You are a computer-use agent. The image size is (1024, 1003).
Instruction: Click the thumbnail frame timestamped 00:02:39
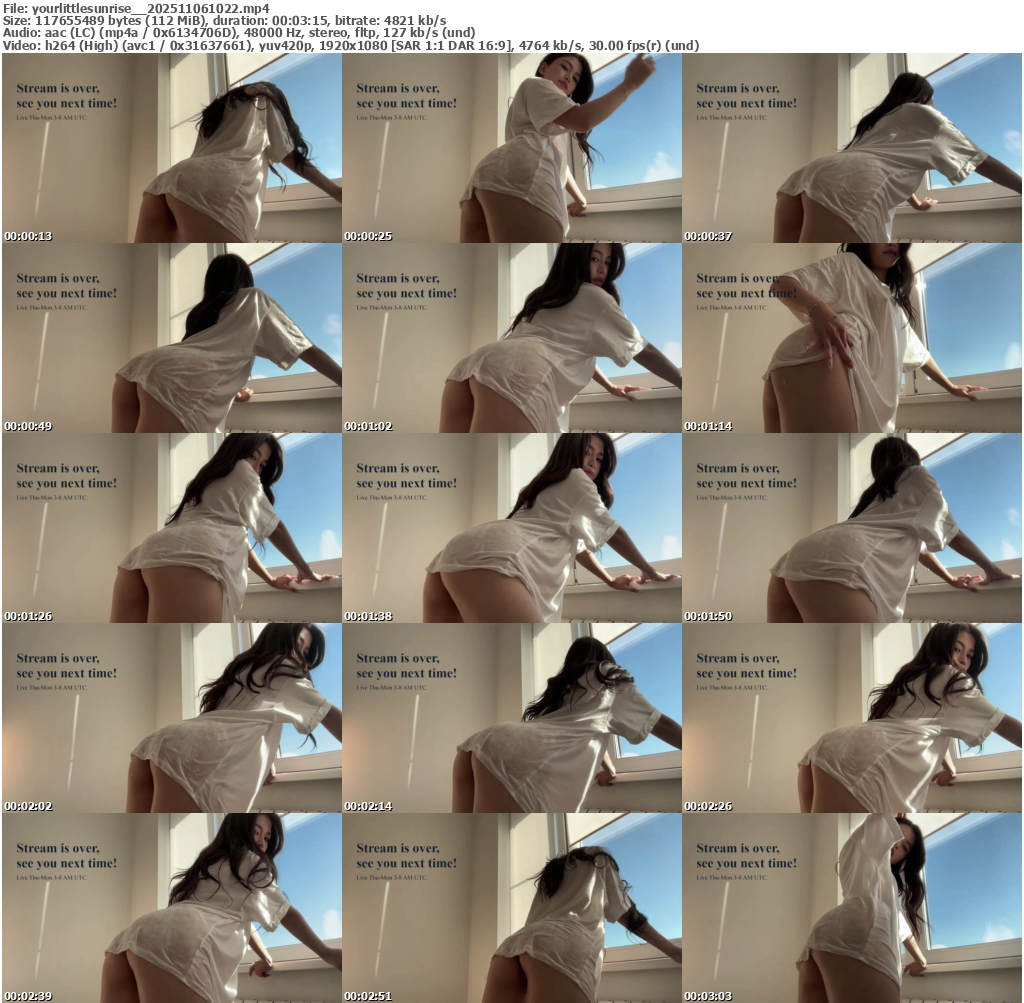point(172,908)
